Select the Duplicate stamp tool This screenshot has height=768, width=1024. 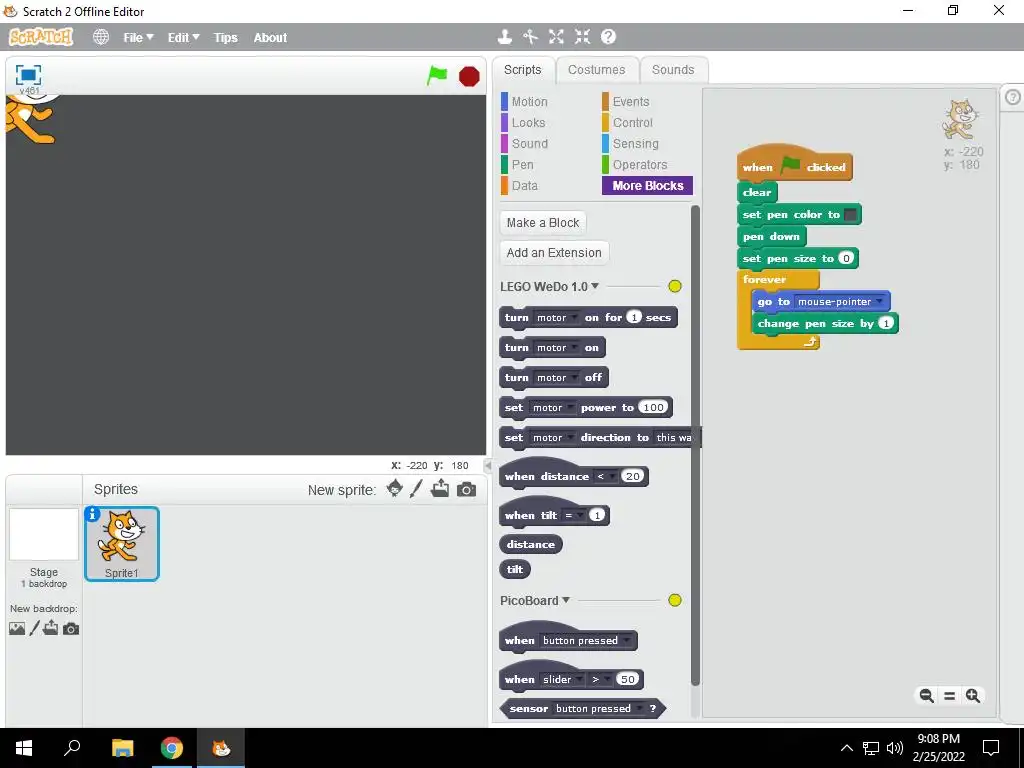click(x=504, y=37)
